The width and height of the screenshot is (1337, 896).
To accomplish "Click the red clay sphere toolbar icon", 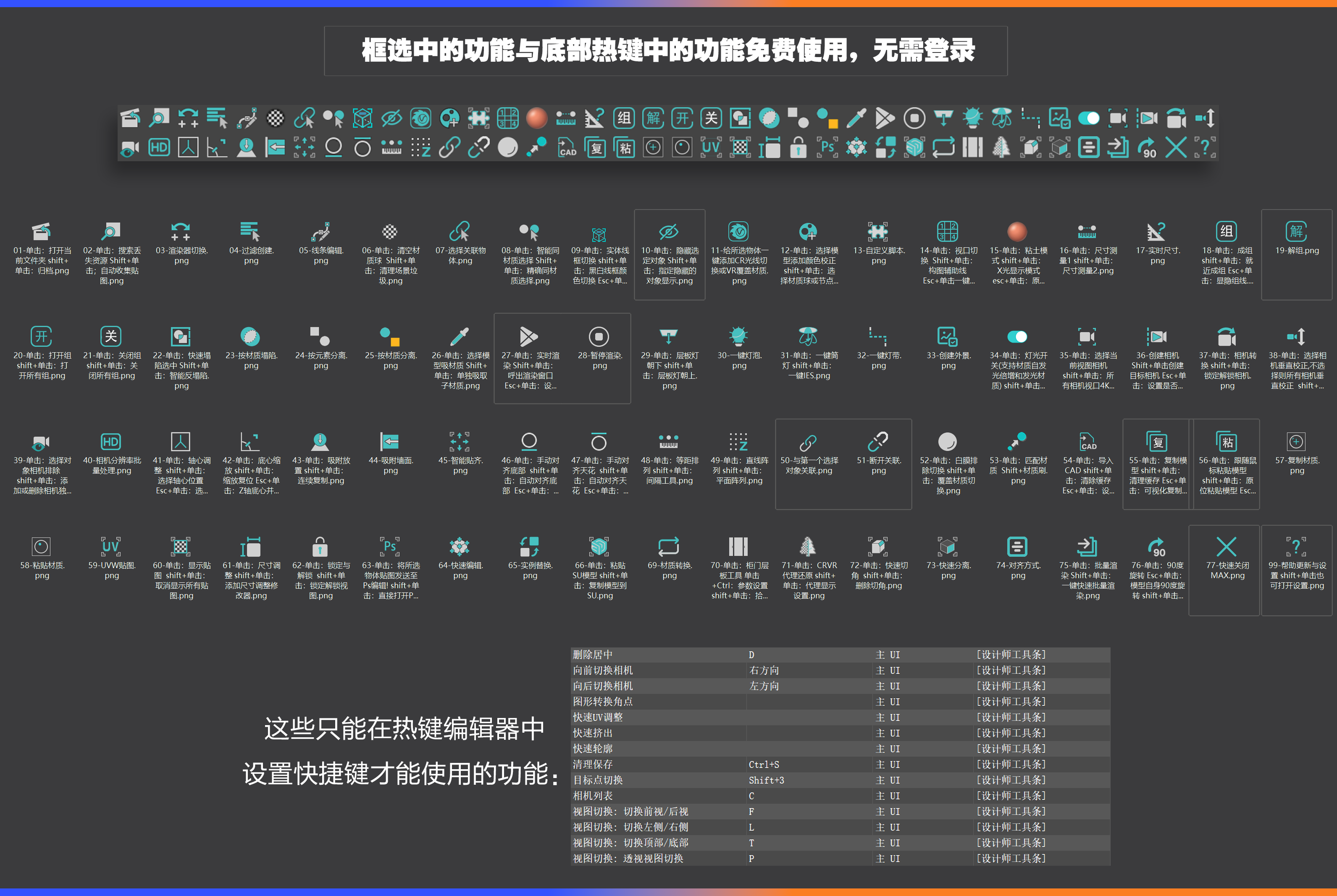I will [537, 118].
